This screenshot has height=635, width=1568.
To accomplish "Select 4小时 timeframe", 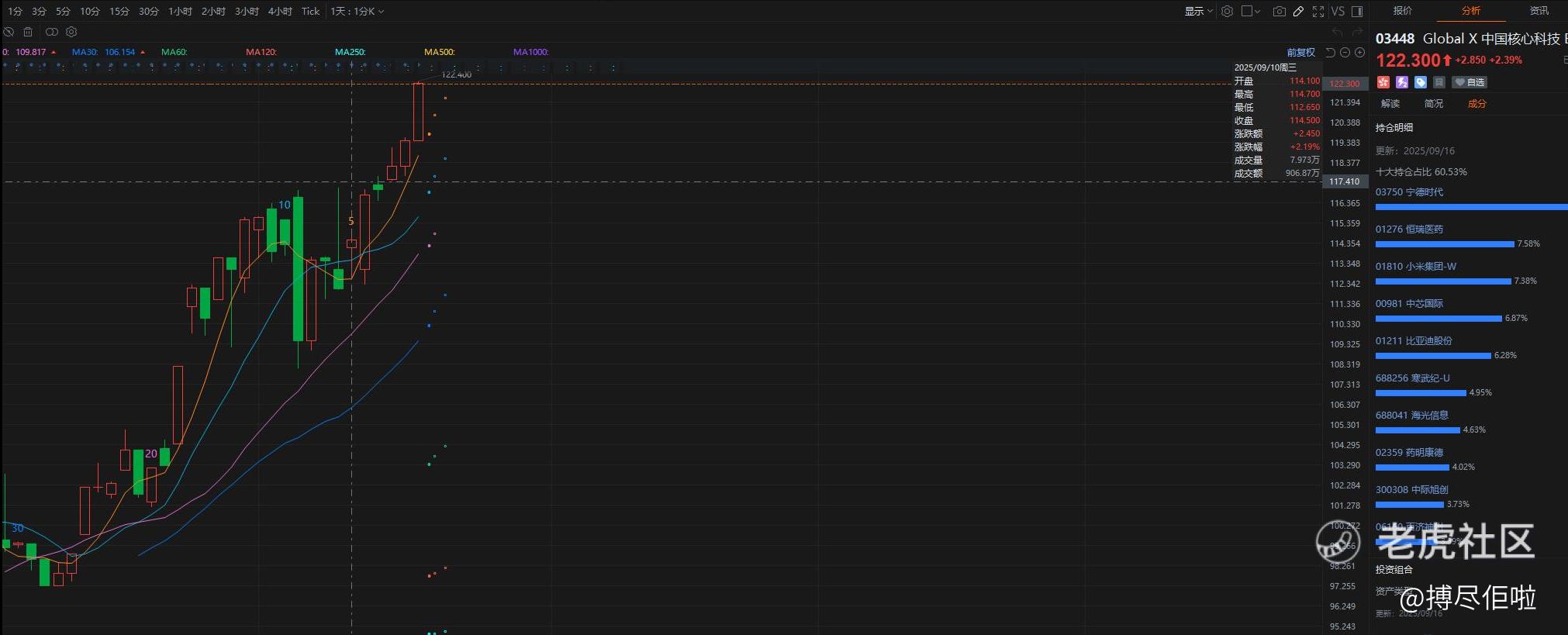I will point(281,11).
